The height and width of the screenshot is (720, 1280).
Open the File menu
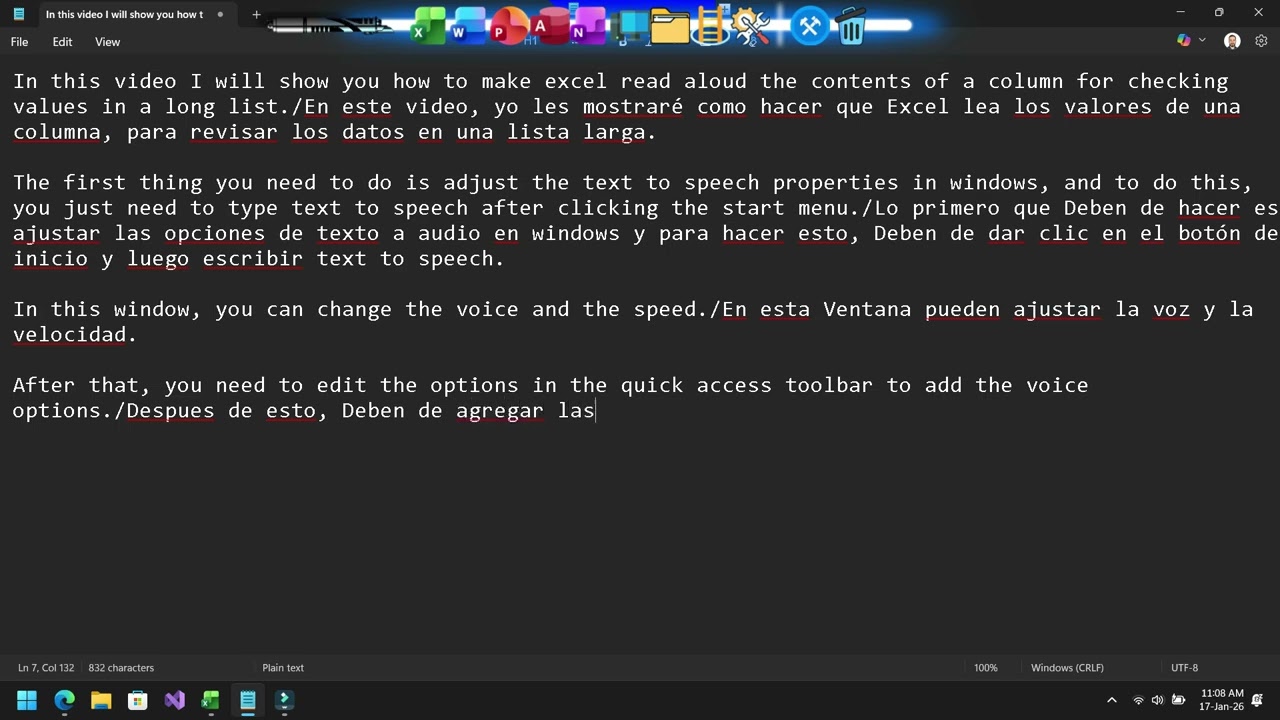(x=19, y=42)
